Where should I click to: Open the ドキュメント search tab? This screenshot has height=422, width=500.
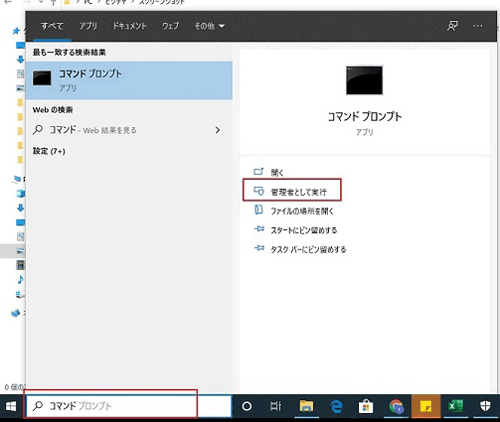[129, 26]
